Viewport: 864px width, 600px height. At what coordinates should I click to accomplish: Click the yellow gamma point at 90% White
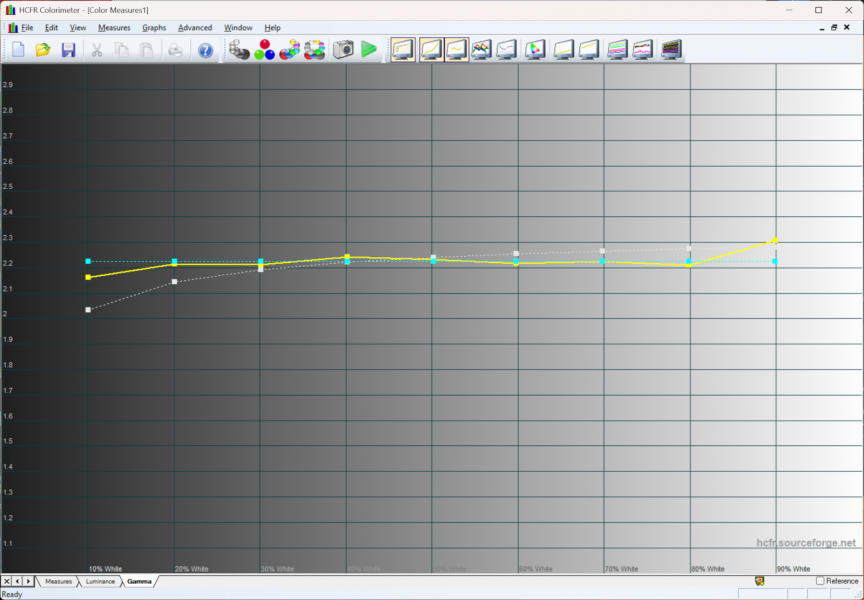coord(775,240)
